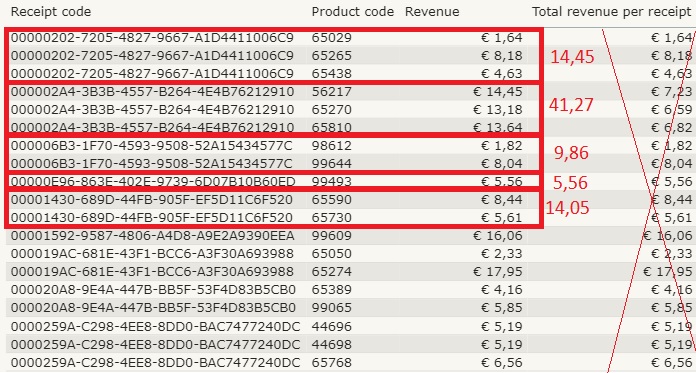
Task: Click receipt code 00001592-9587-4806-A4D8-A9E2A9390EEA
Action: [x=152, y=235]
